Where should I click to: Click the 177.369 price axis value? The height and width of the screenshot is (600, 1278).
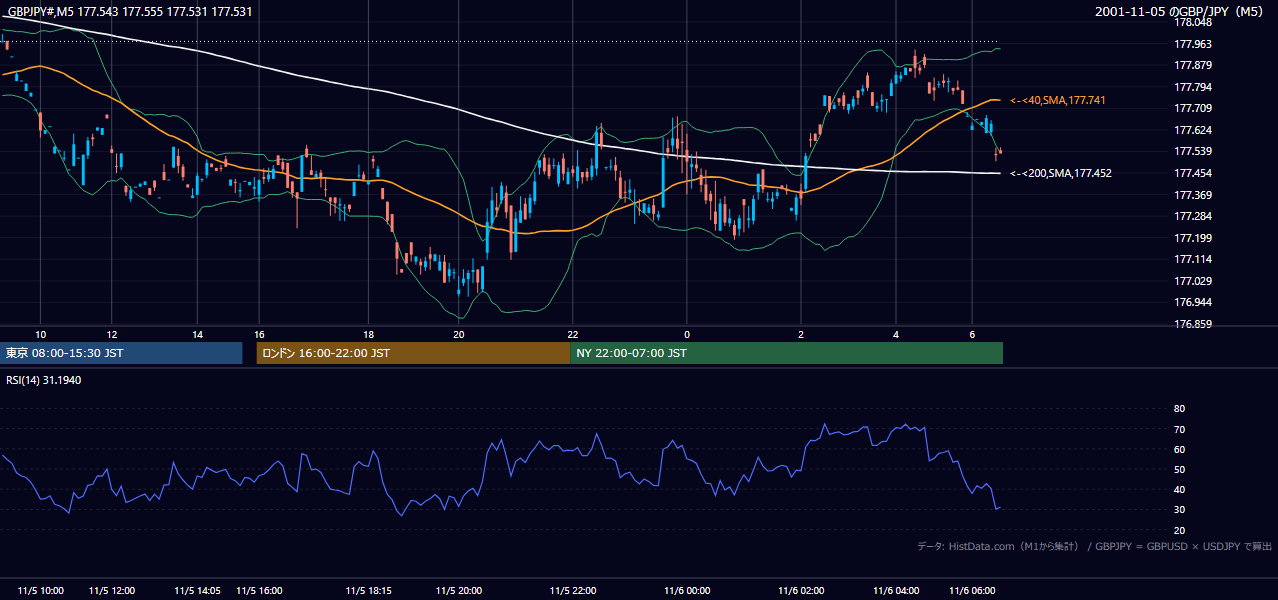click(1194, 195)
